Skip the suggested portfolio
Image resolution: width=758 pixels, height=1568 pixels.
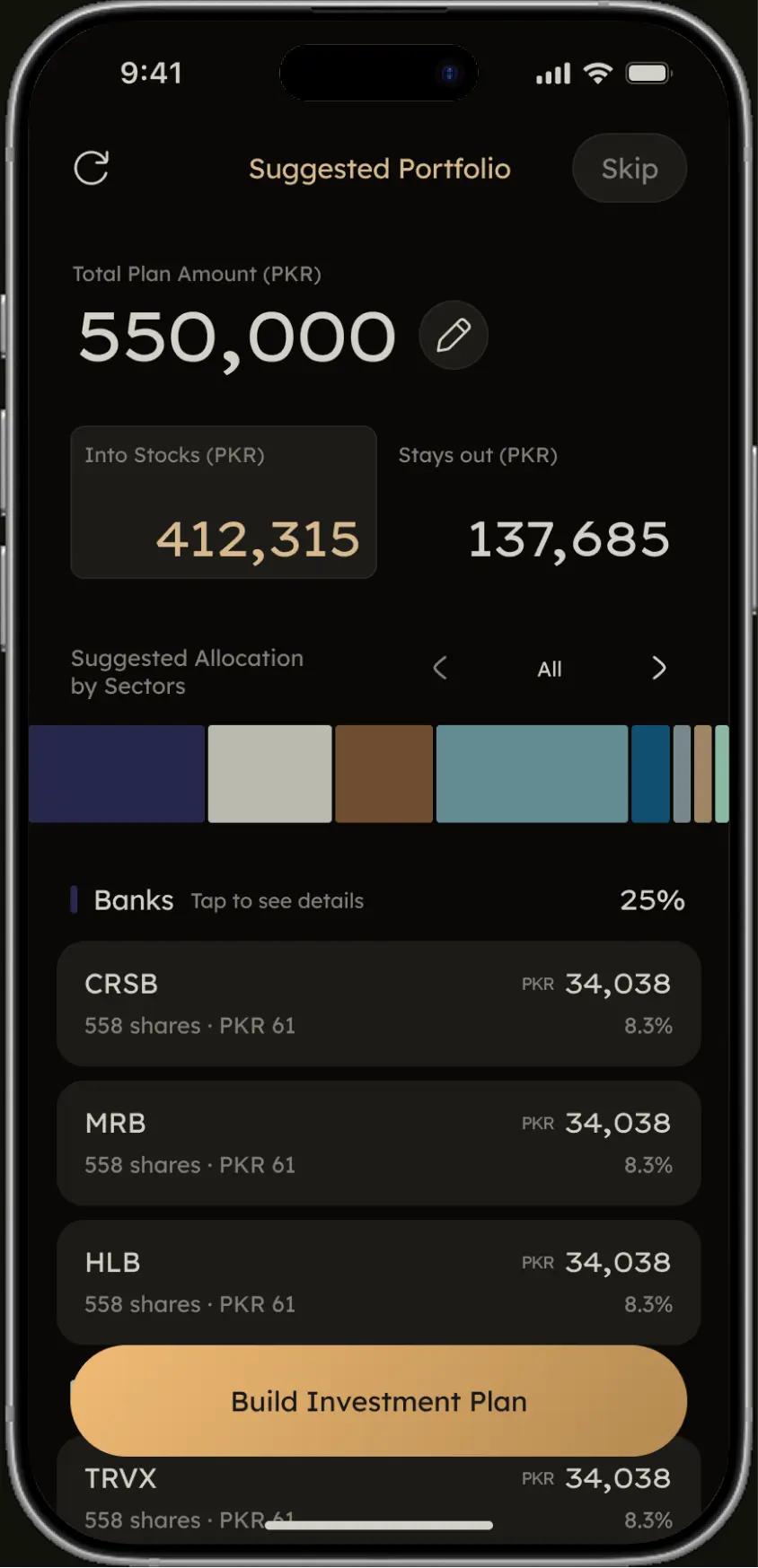point(630,168)
